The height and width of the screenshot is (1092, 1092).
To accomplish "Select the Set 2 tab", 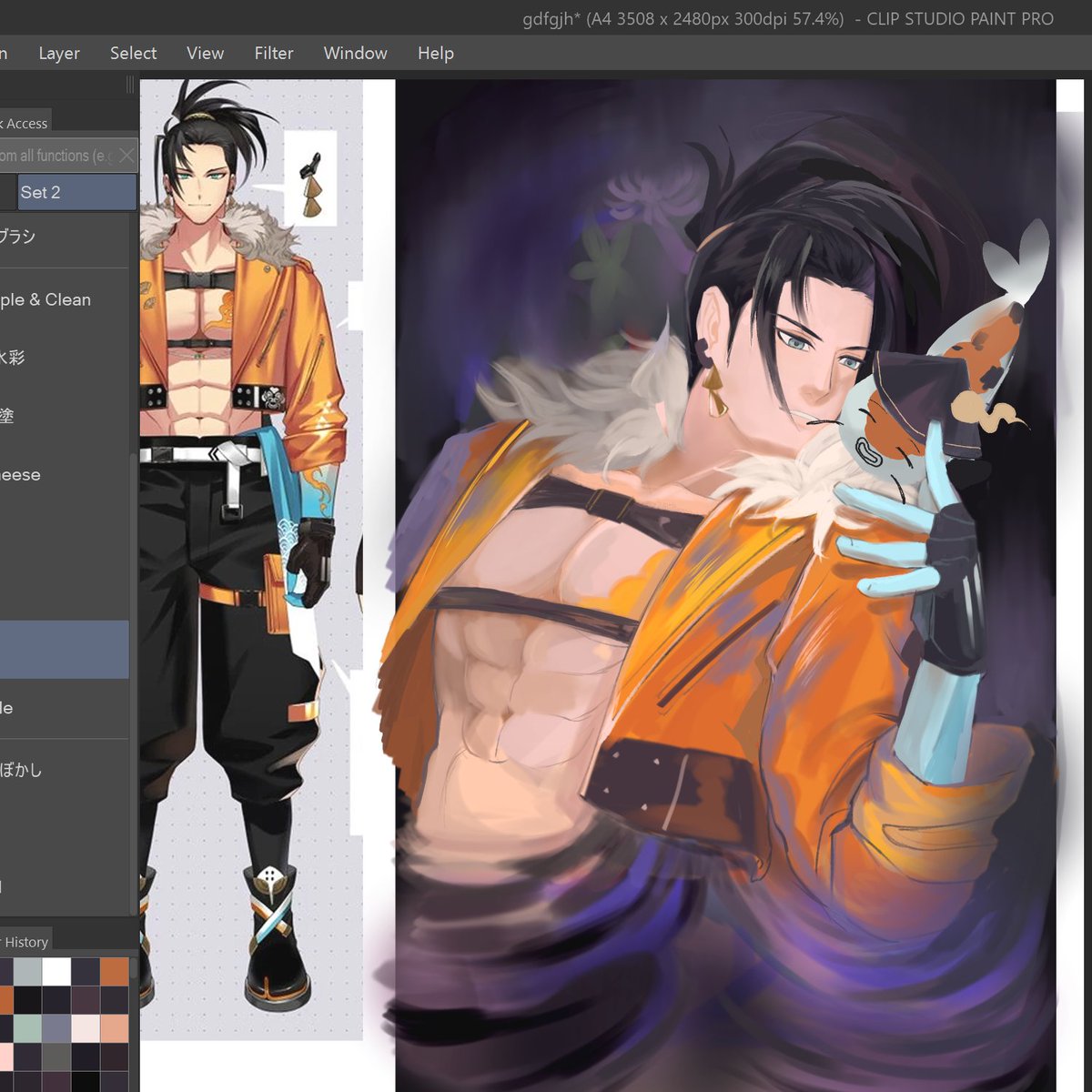I will pos(77,192).
